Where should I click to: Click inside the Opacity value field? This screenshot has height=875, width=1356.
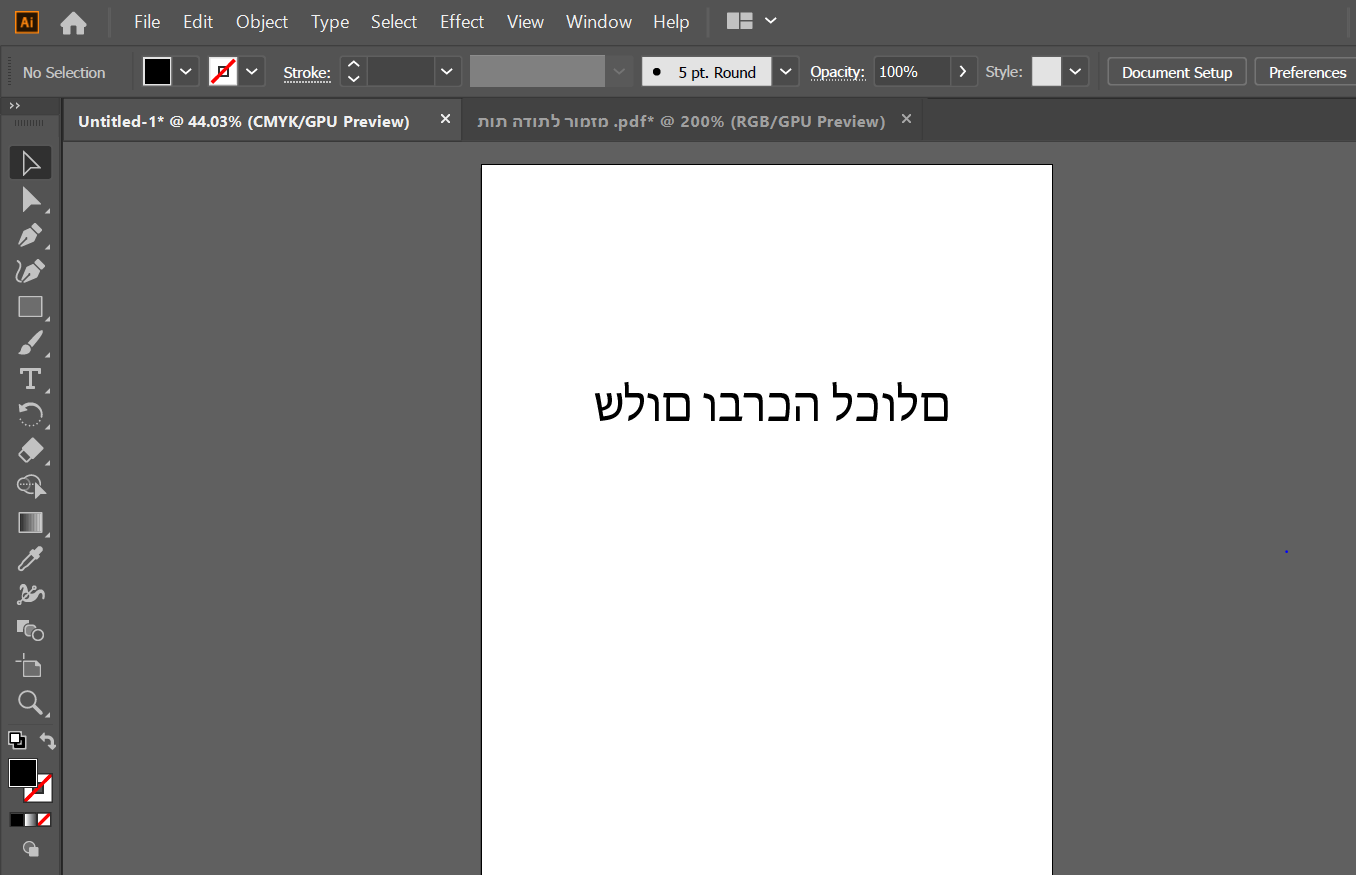905,71
